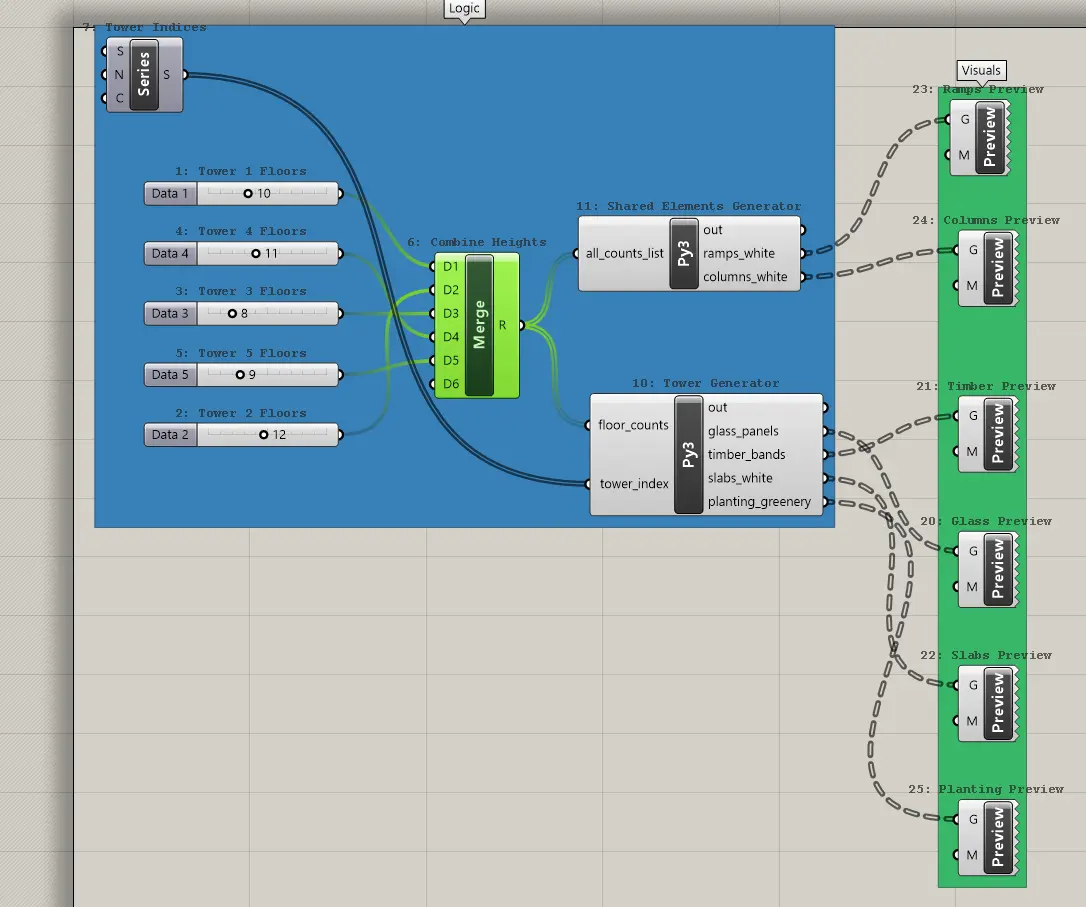This screenshot has height=907, width=1086.
Task: Click the Py3 Shared Elements Generator node
Action: (x=684, y=253)
